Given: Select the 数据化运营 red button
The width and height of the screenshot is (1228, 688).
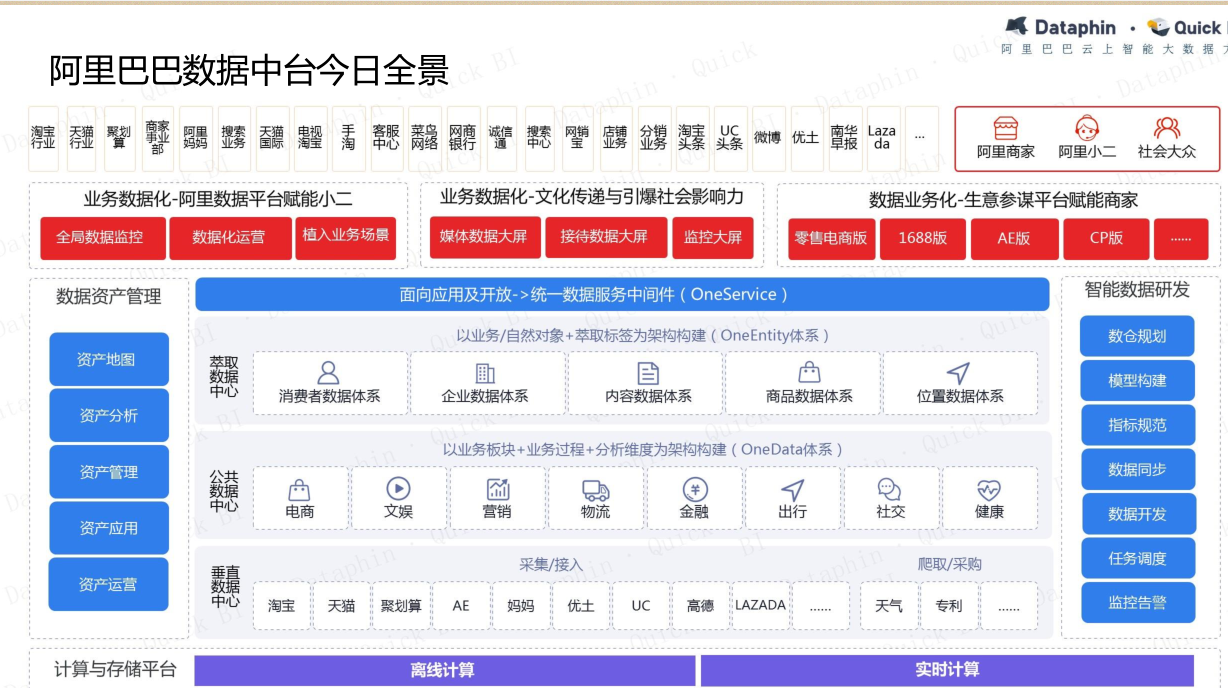Looking at the screenshot, I should pos(230,238).
